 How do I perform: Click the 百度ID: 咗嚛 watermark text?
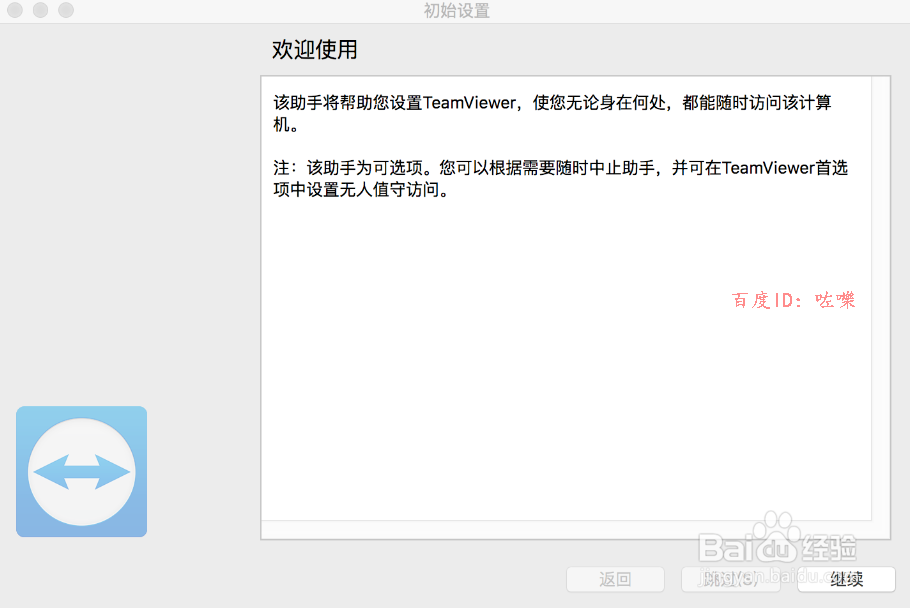coord(793,299)
